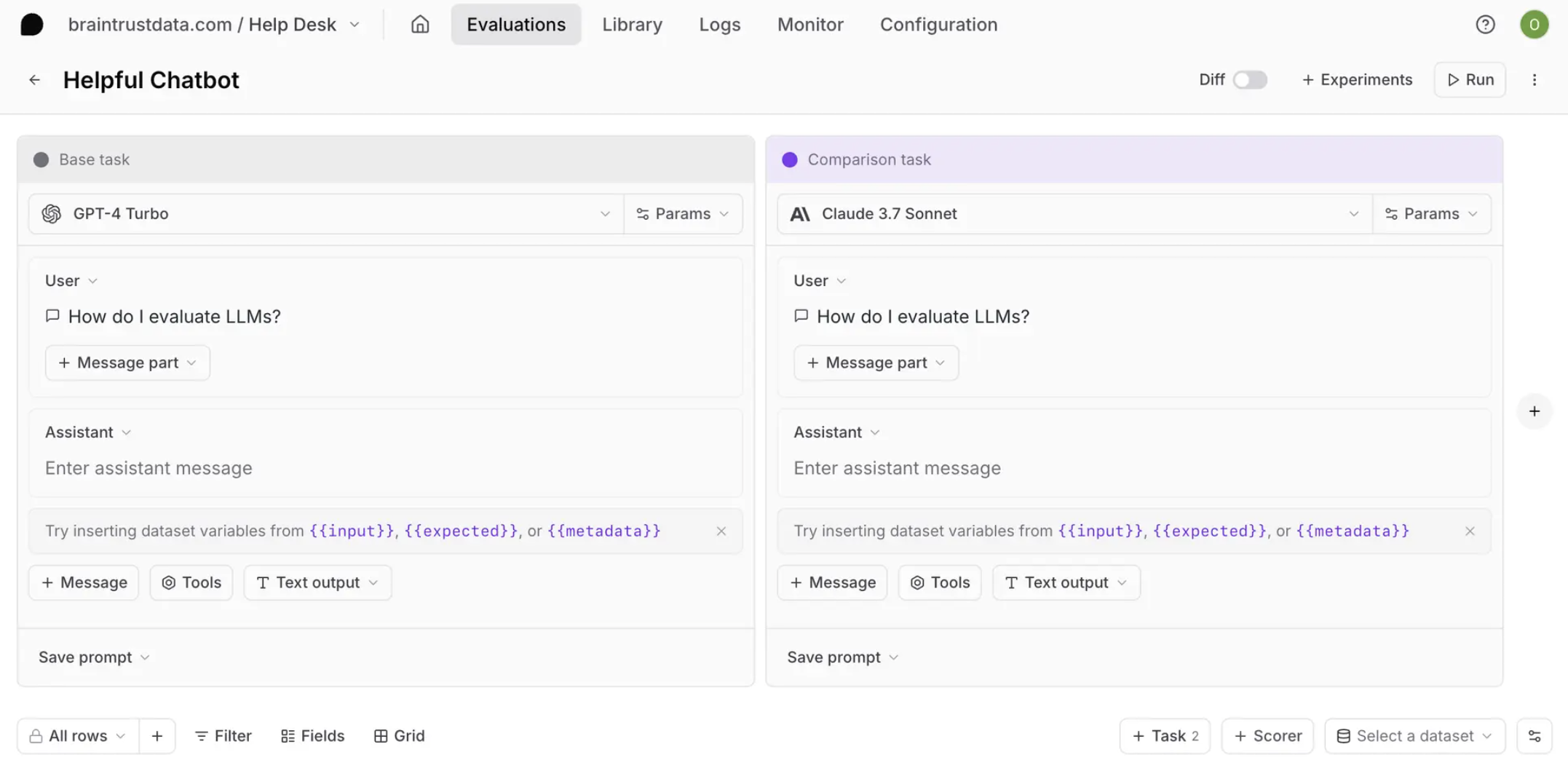Add a Message in the Base task
The width and height of the screenshot is (1568, 776).
point(84,582)
